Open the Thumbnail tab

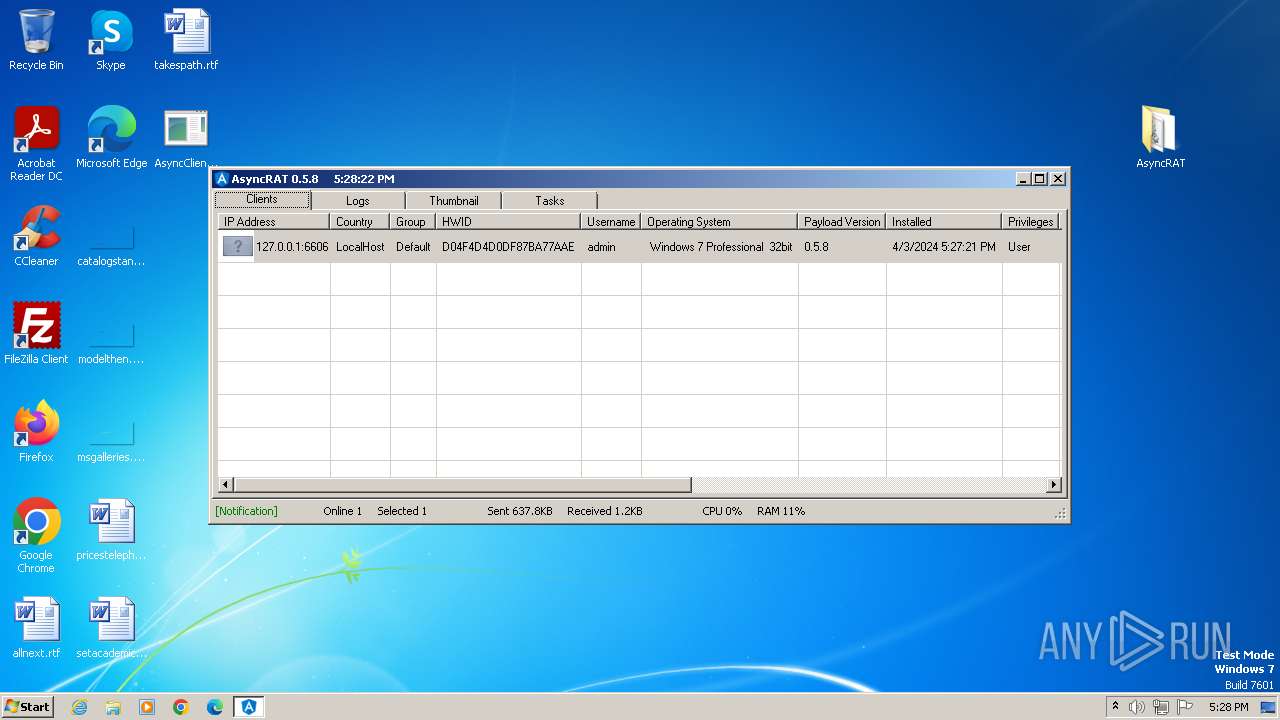pos(454,201)
